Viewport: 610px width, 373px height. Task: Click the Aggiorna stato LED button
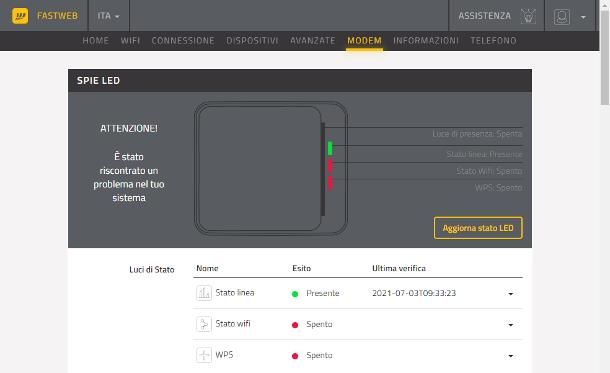point(478,228)
